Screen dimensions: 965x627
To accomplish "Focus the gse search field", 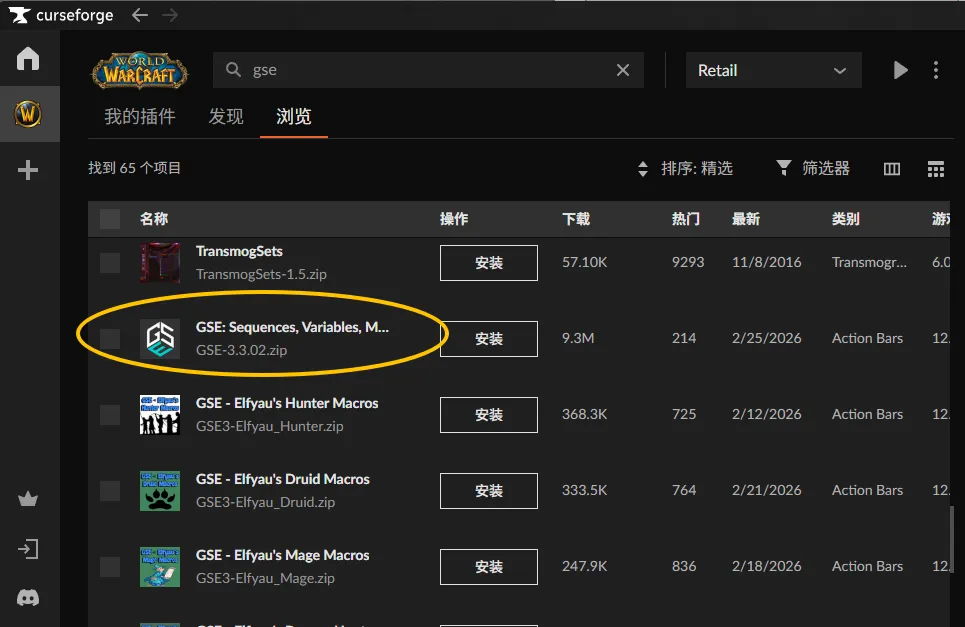I will pos(428,70).
